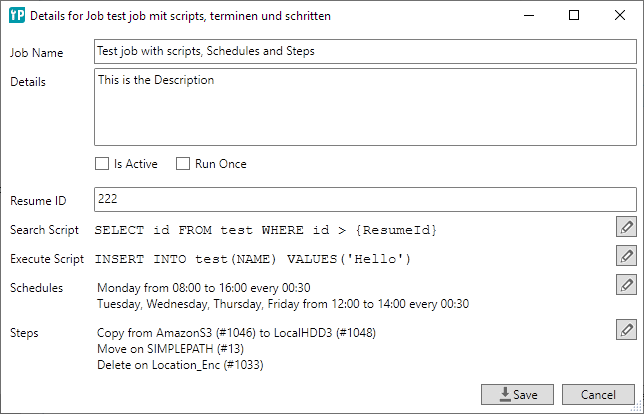644x414 pixels.
Task: Enable the Is Active checkbox
Action: (101, 164)
